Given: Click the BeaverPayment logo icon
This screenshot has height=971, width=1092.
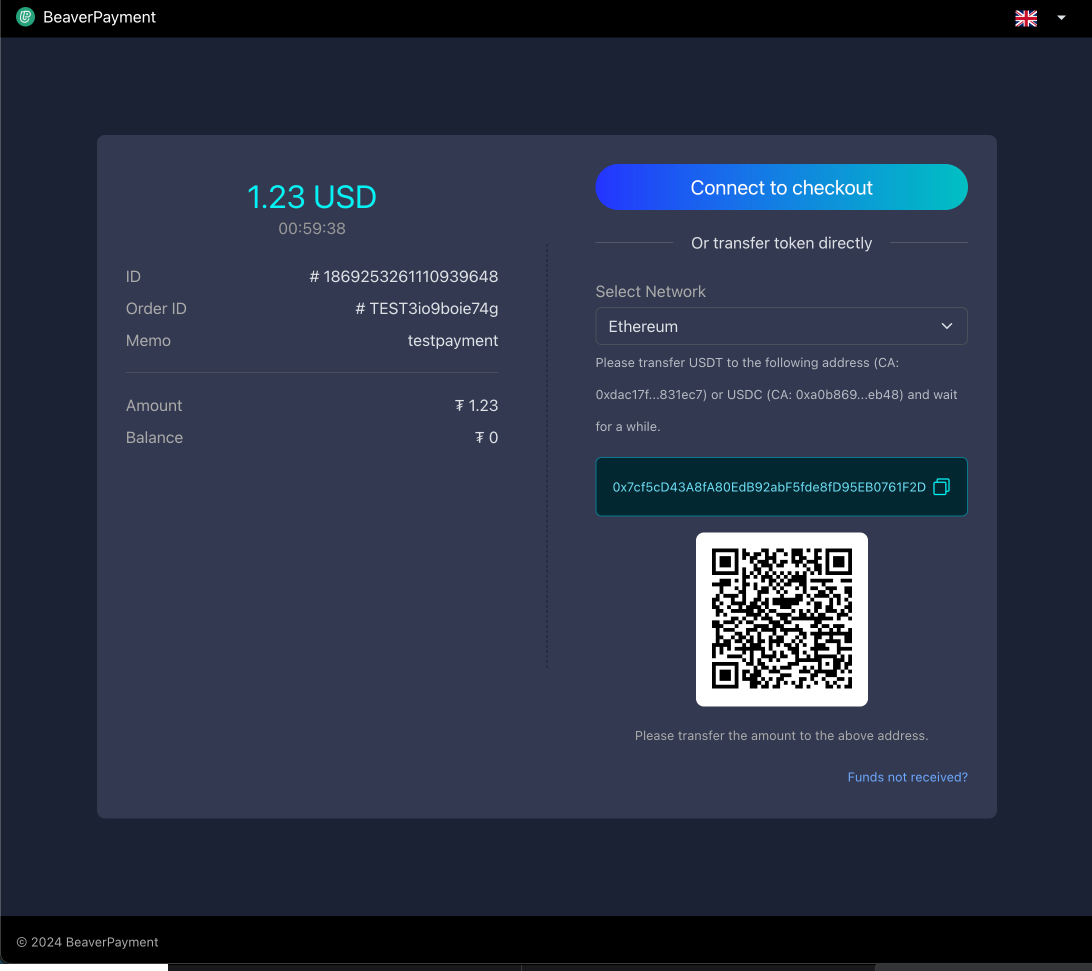Looking at the screenshot, I should pyautogui.click(x=25, y=17).
